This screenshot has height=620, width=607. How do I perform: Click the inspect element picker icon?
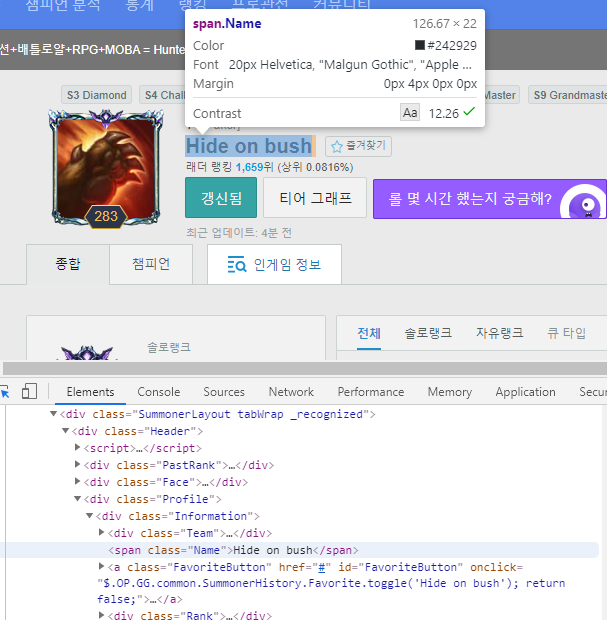(4, 392)
